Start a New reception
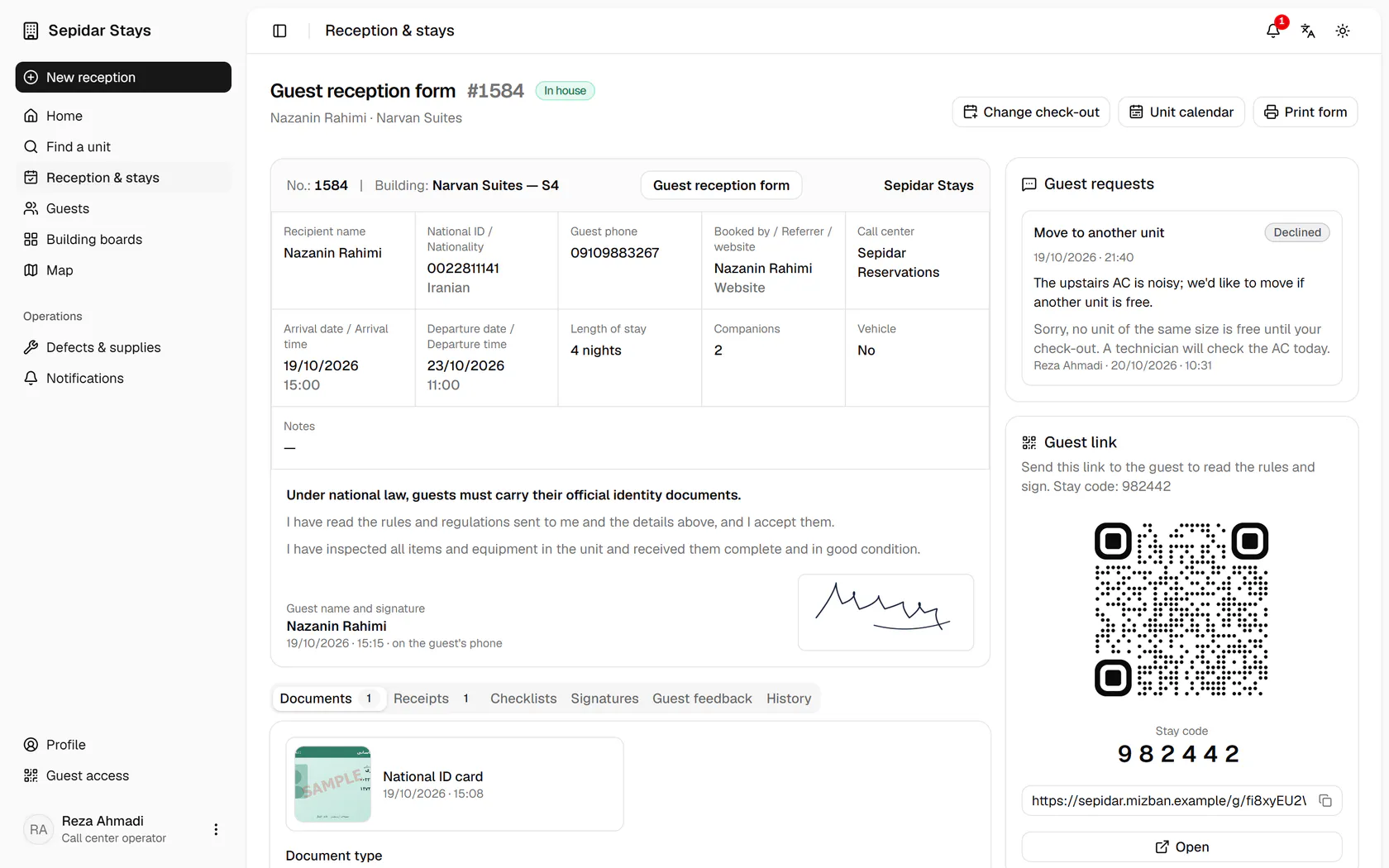The height and width of the screenshot is (868, 1389). tap(123, 77)
